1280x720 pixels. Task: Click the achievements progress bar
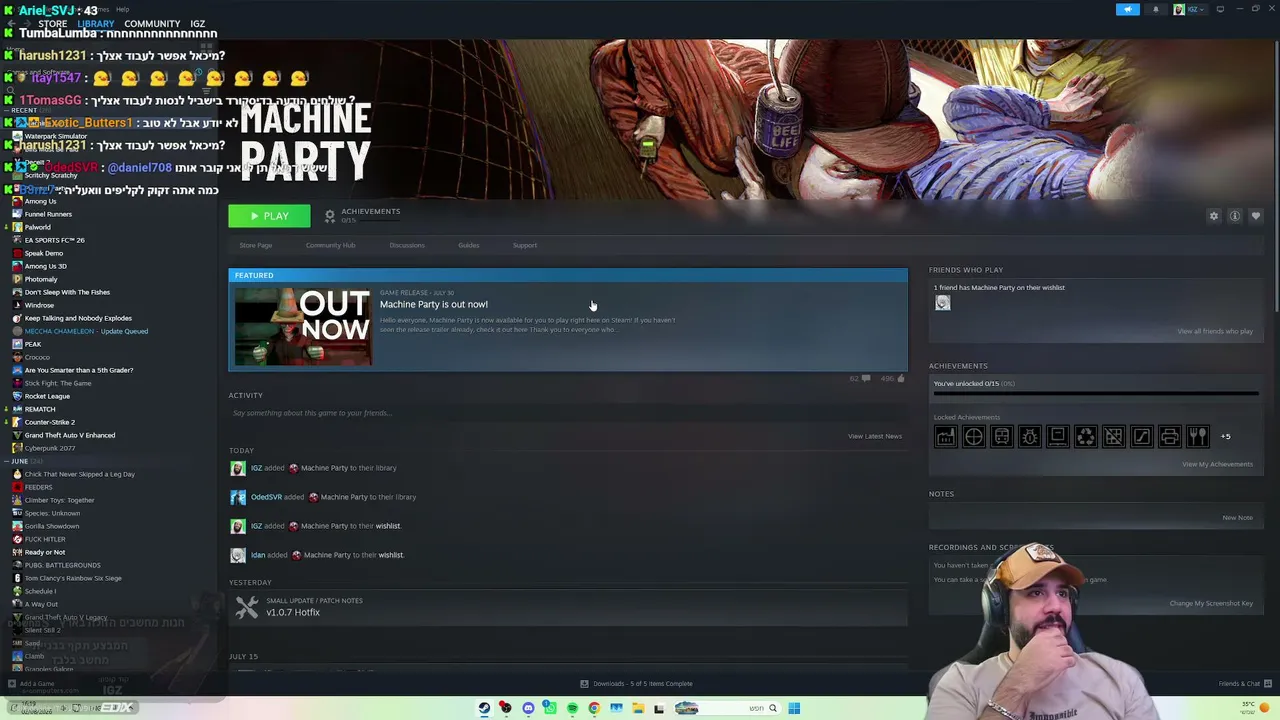point(1096,394)
